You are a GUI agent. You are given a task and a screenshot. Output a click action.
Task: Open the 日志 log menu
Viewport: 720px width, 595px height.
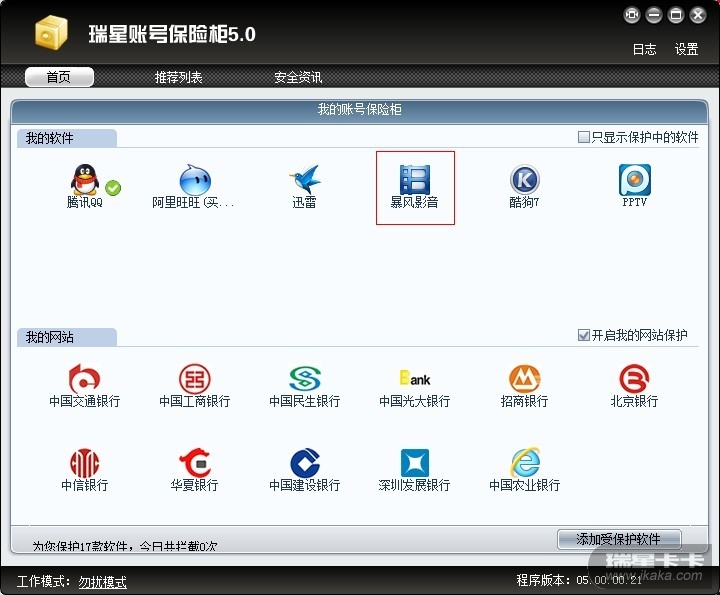click(x=644, y=49)
